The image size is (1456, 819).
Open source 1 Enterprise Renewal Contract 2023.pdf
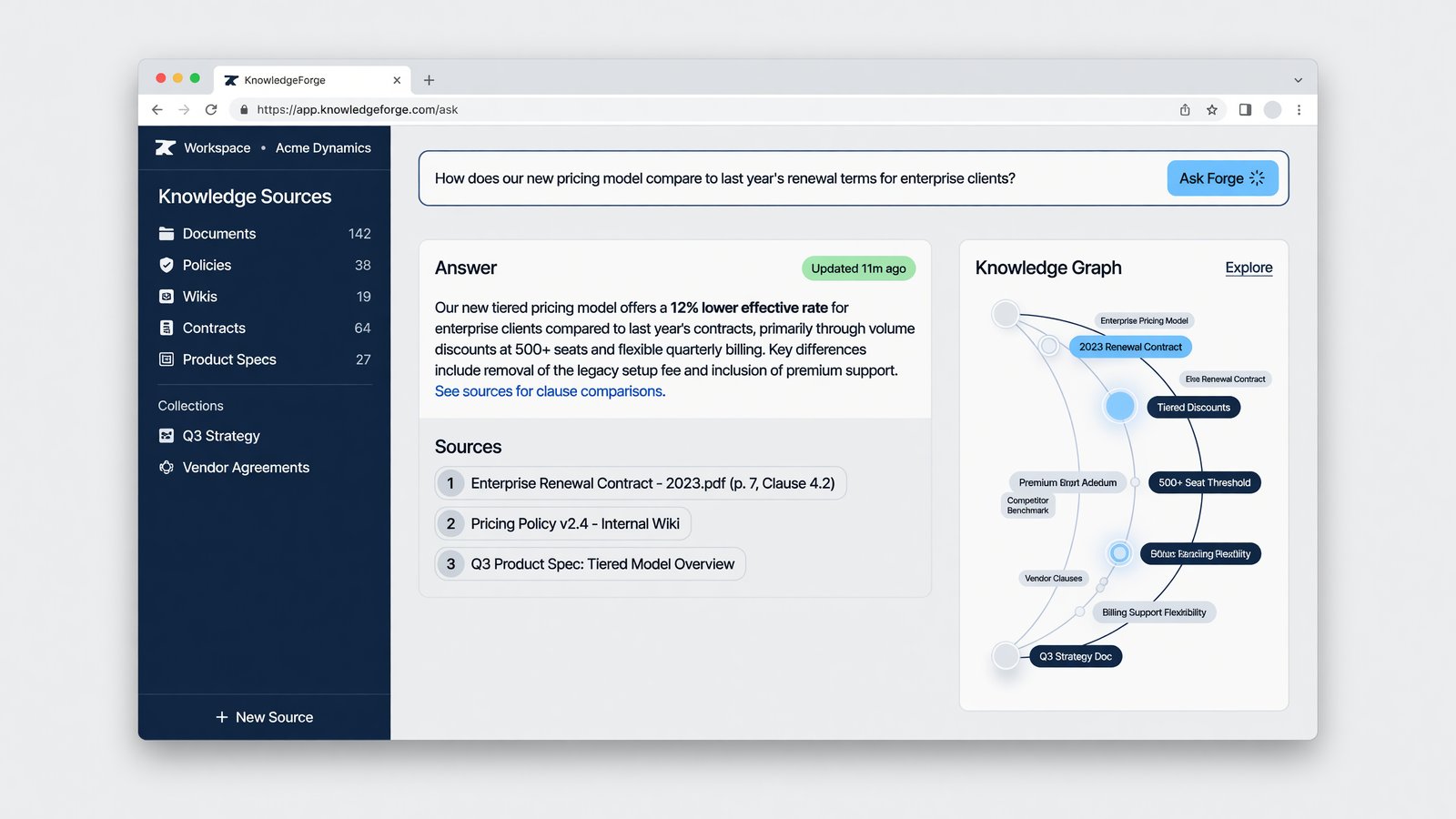click(x=641, y=483)
